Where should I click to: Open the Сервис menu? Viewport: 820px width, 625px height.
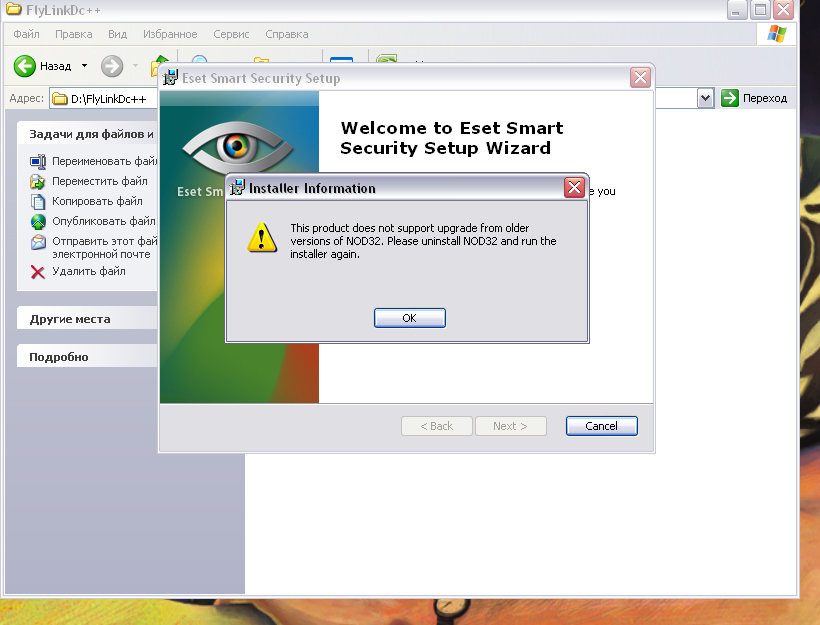(232, 34)
